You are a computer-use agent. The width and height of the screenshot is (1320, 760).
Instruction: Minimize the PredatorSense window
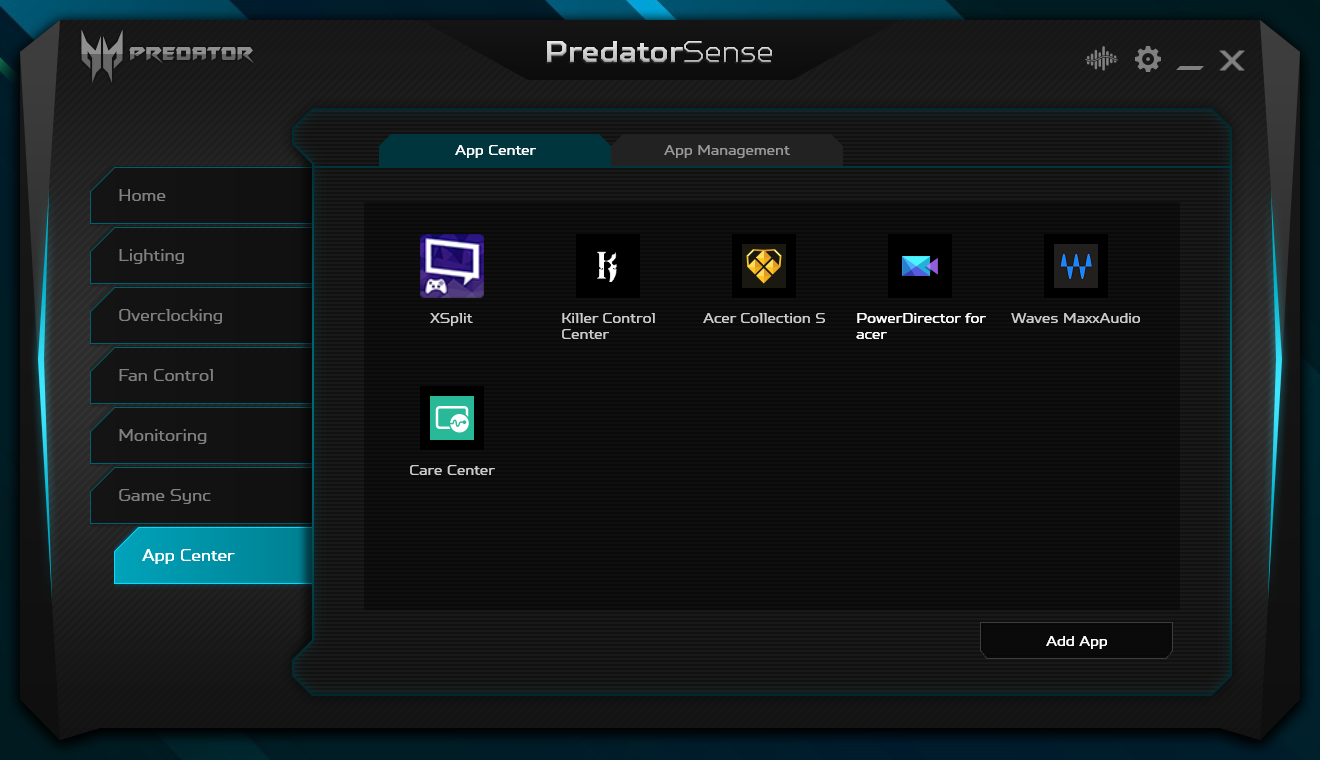point(1190,62)
